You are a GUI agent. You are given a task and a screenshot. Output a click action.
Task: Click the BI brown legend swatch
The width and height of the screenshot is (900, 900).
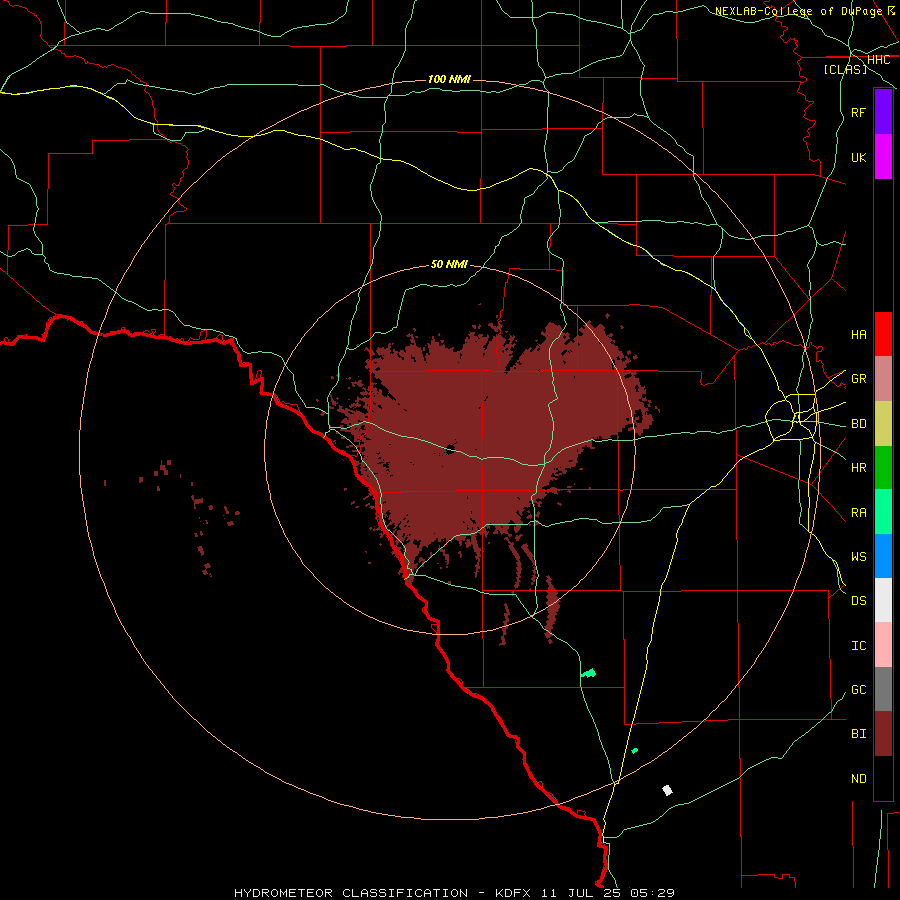tap(883, 734)
